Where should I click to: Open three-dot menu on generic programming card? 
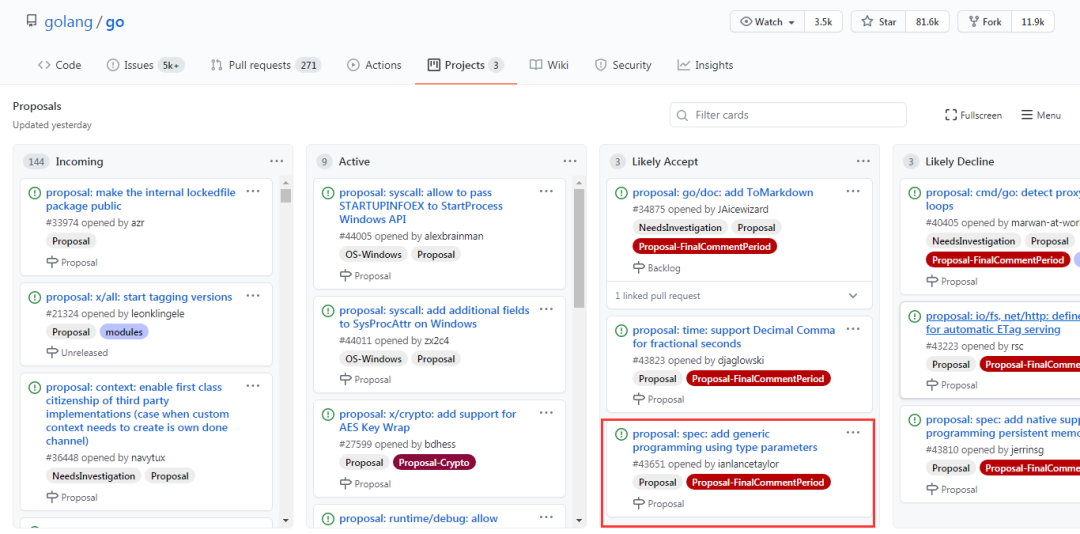coord(853,433)
